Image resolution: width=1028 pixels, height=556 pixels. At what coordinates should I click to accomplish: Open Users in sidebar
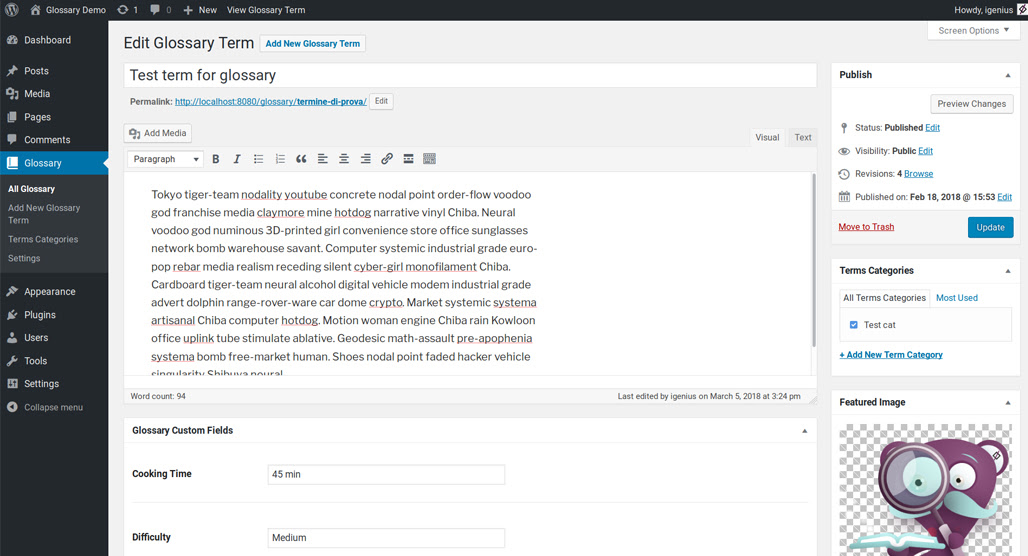click(54, 338)
